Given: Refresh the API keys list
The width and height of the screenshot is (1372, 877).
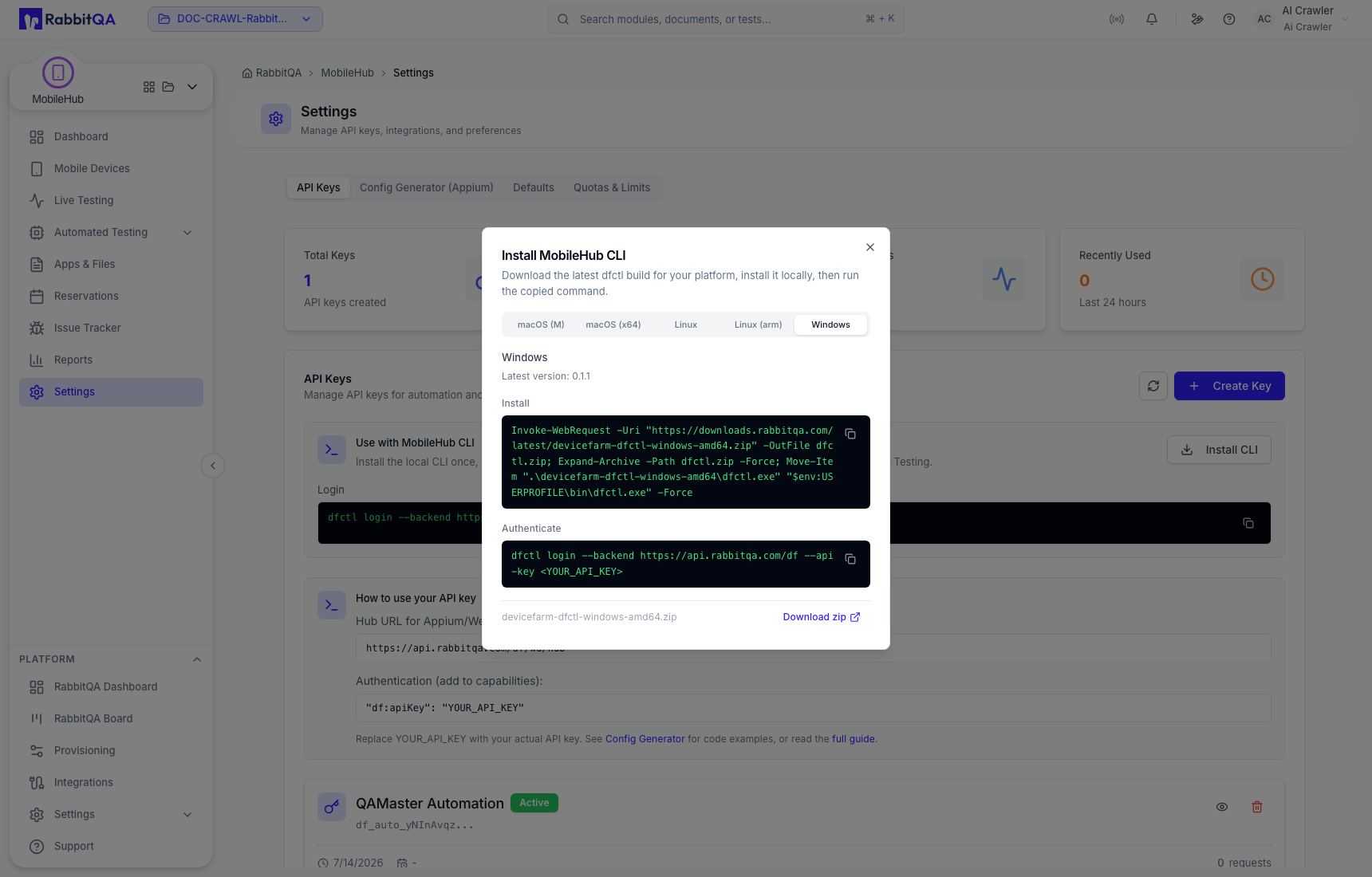Looking at the screenshot, I should (x=1153, y=386).
